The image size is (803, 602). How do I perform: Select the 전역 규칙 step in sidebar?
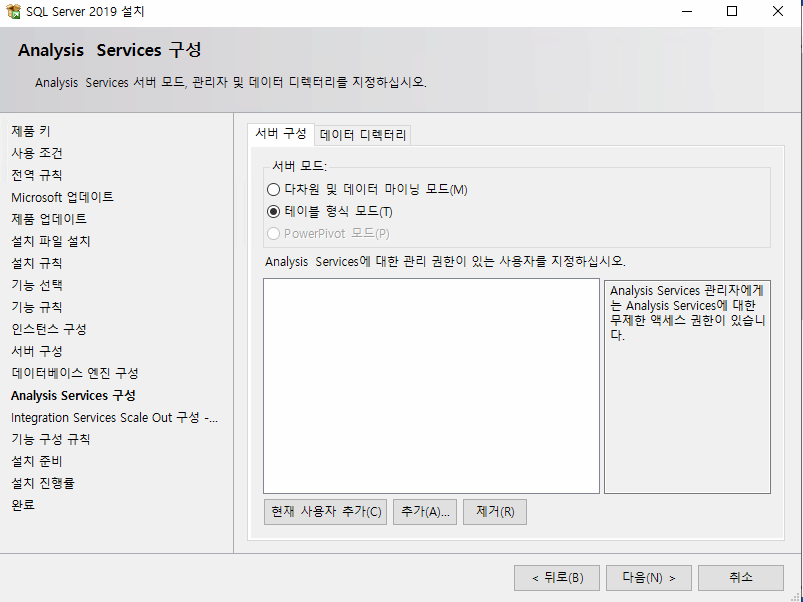click(37, 176)
